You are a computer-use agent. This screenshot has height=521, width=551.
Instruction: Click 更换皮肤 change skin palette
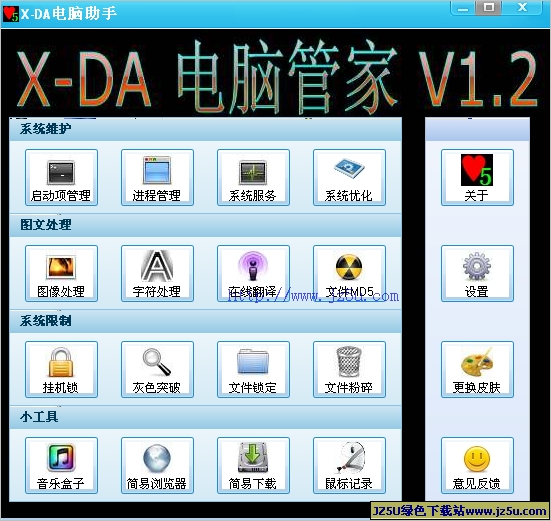(477, 369)
